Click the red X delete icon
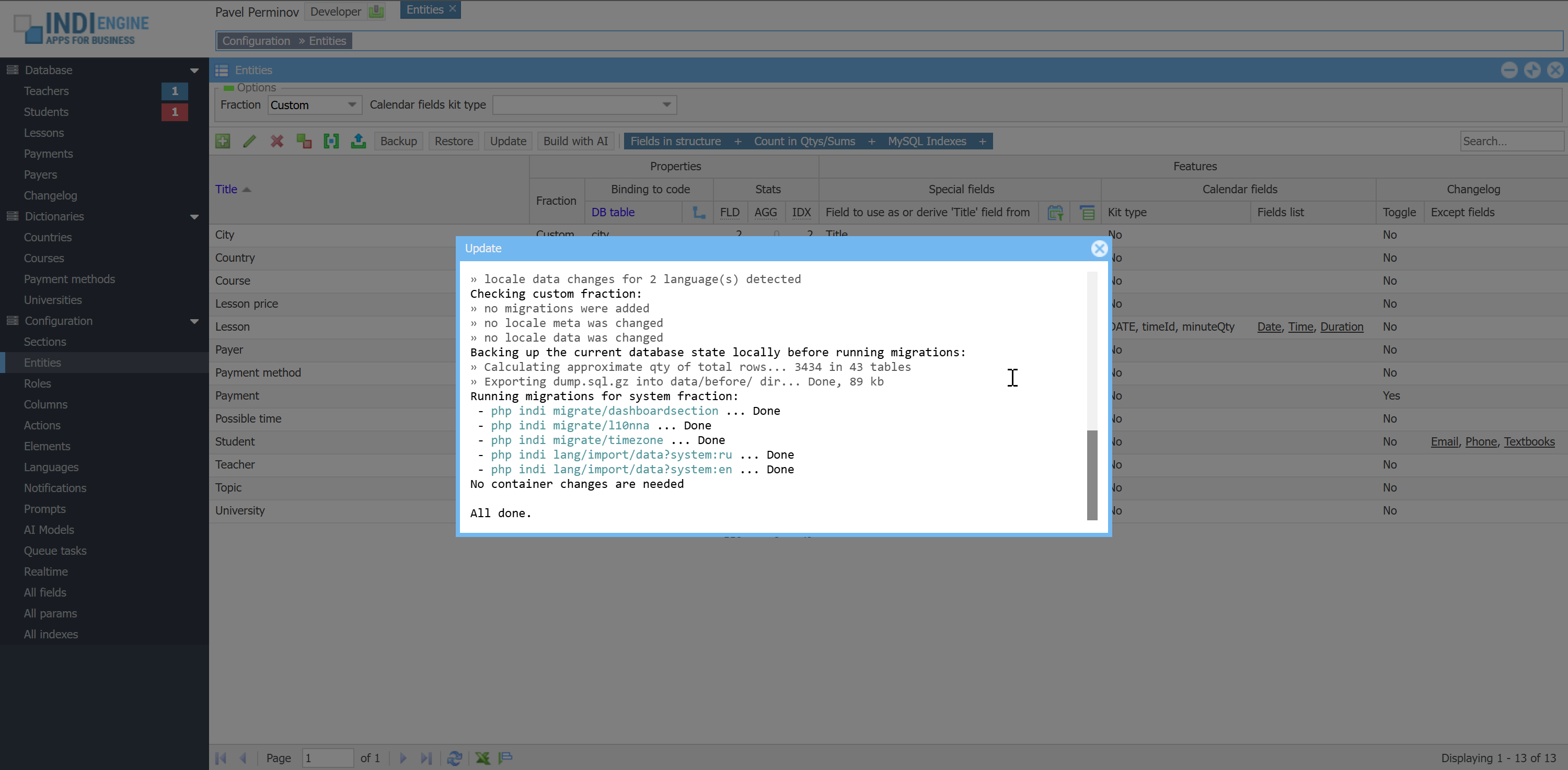This screenshot has height=770, width=1568. (x=277, y=141)
